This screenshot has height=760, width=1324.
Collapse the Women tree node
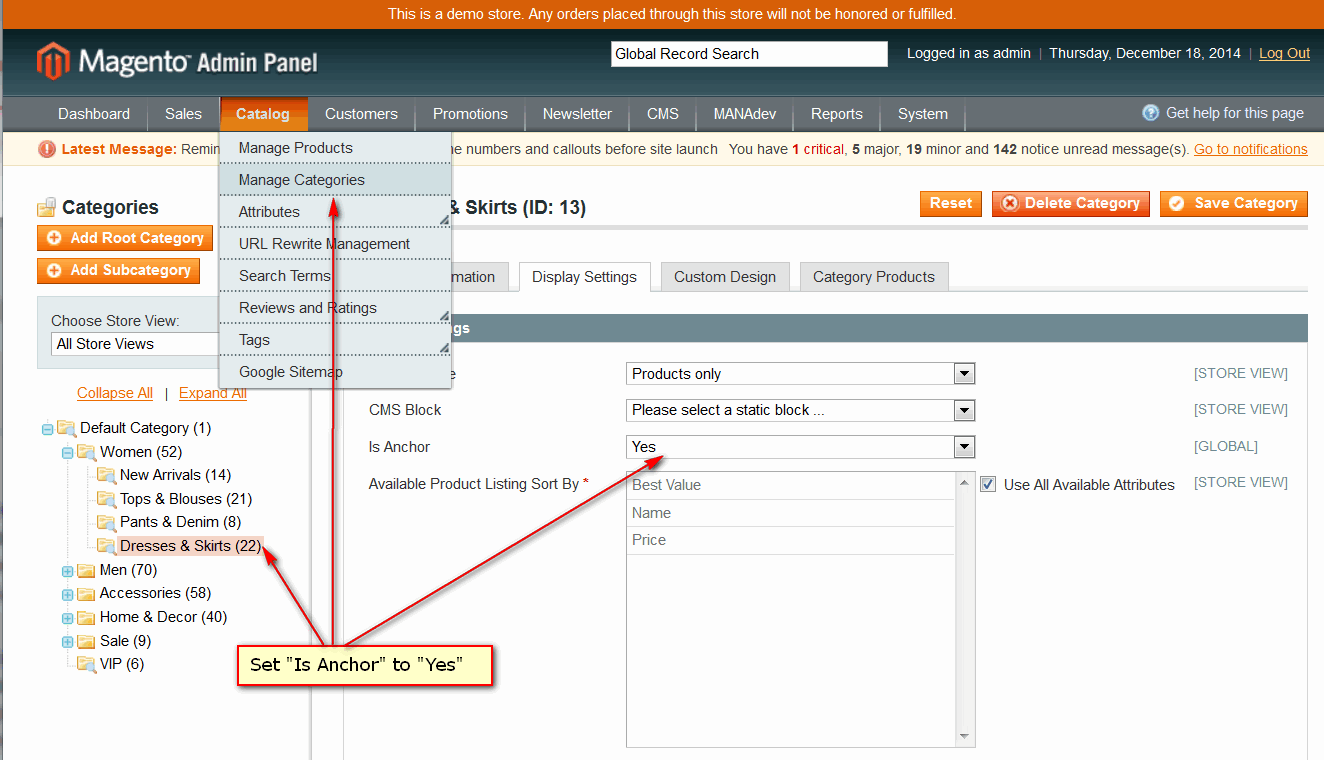(67, 453)
